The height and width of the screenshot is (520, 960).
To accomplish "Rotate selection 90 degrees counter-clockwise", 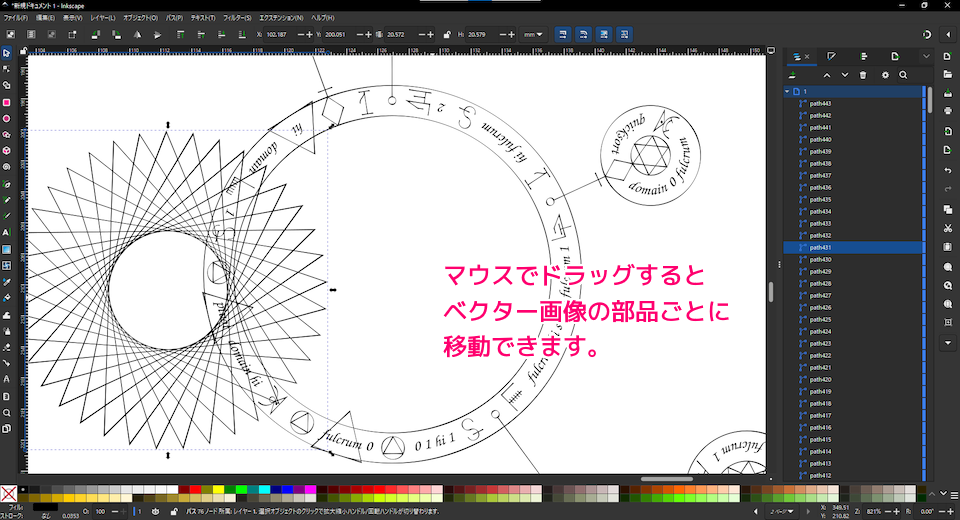I will (x=96, y=35).
